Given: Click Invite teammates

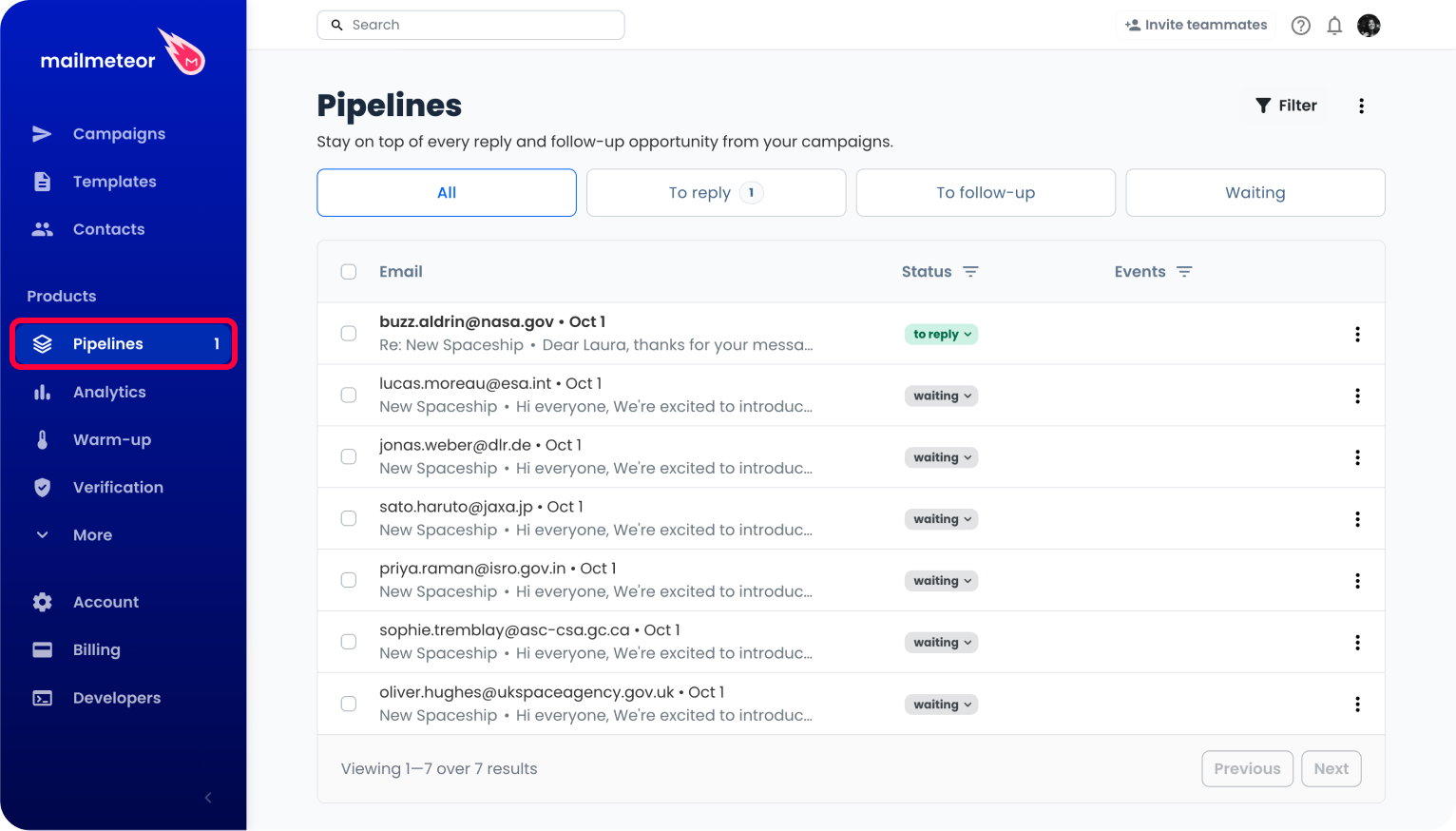Looking at the screenshot, I should coord(1197,26).
